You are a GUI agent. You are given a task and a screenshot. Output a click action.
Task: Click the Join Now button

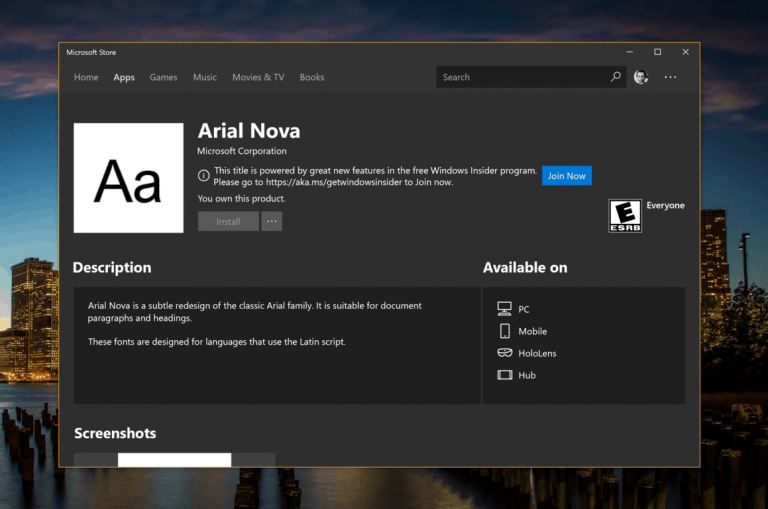[x=567, y=176]
